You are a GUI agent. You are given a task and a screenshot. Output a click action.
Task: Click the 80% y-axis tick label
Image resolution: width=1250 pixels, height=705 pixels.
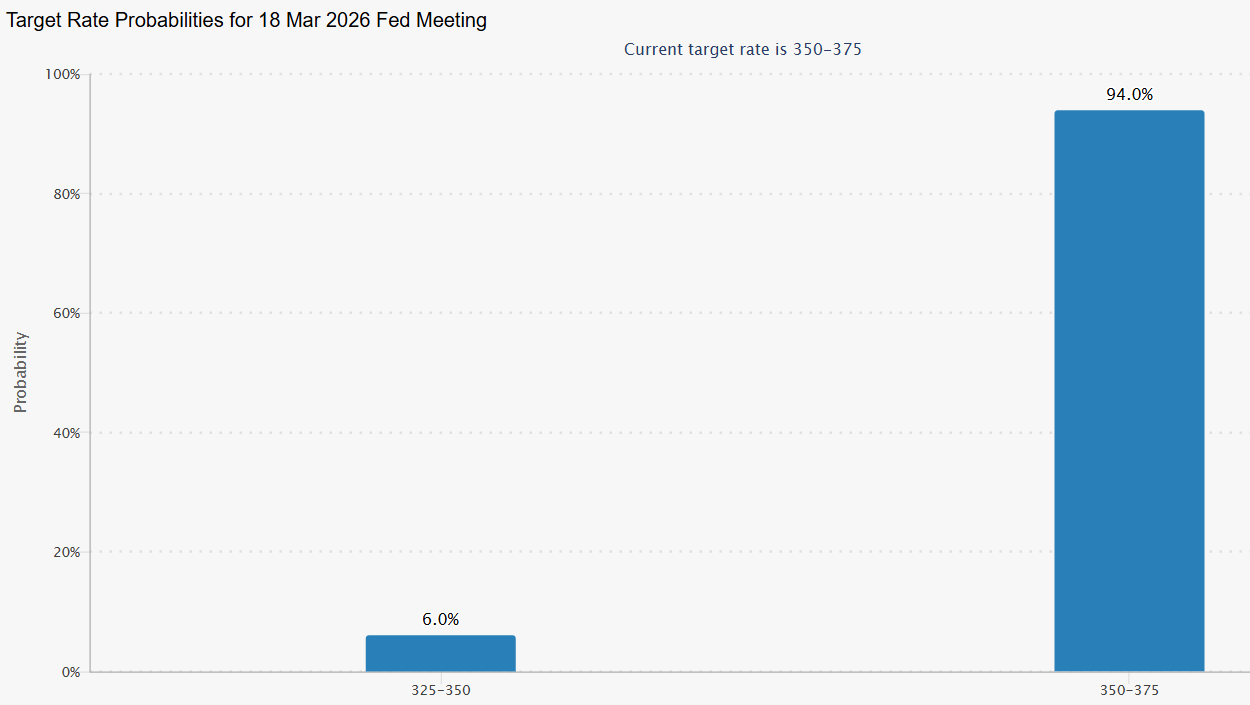[x=66, y=194]
